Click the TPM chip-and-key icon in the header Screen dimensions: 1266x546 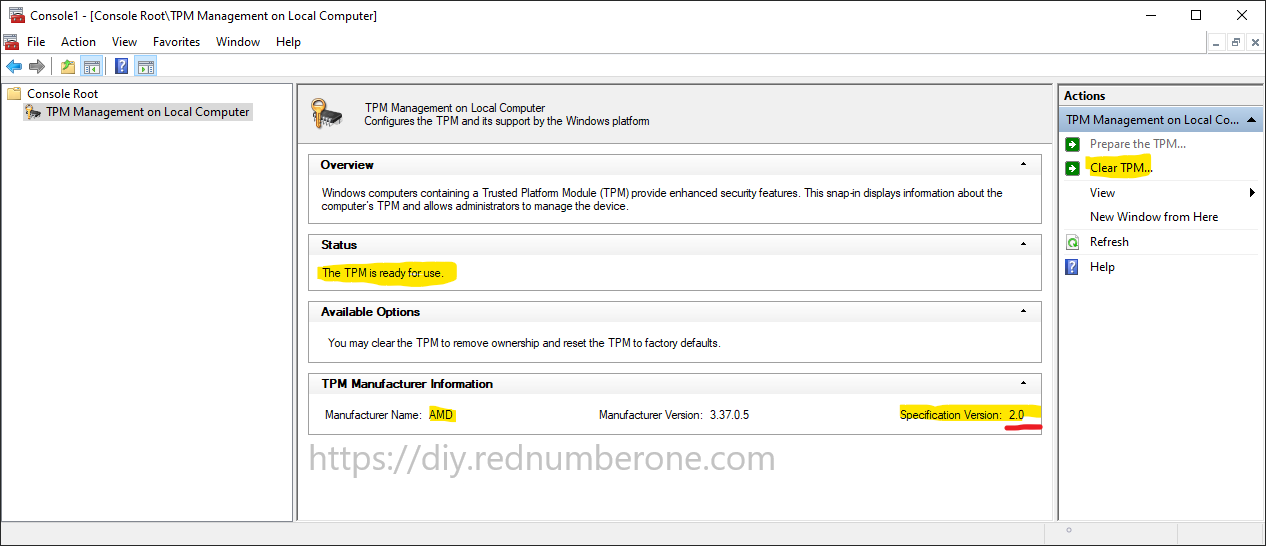(x=325, y=113)
